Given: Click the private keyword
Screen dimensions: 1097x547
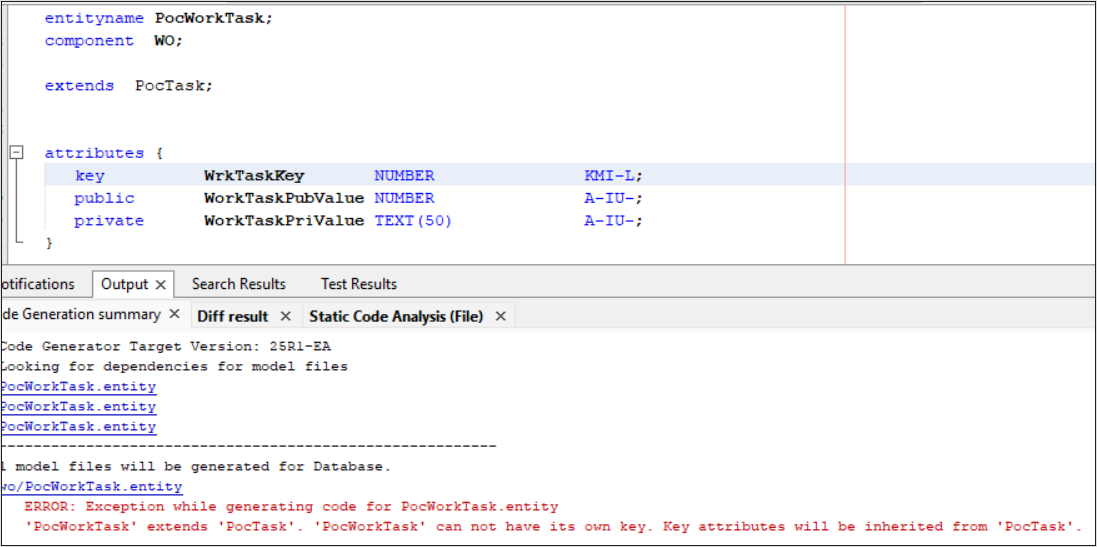Looking at the screenshot, I should click(x=109, y=220).
